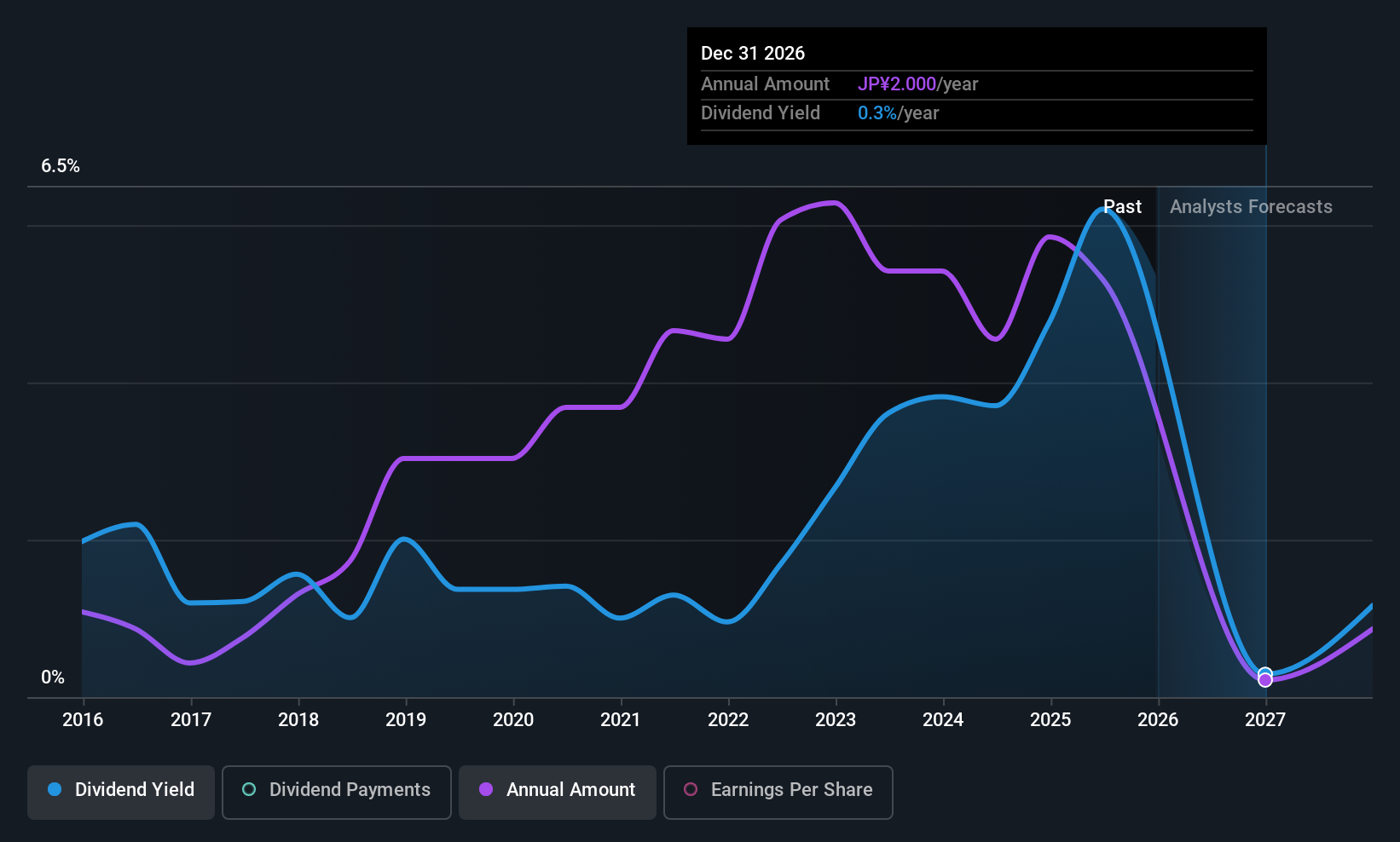Click the 6.5% y-axis label
Image resolution: width=1400 pixels, height=842 pixels.
[x=61, y=166]
